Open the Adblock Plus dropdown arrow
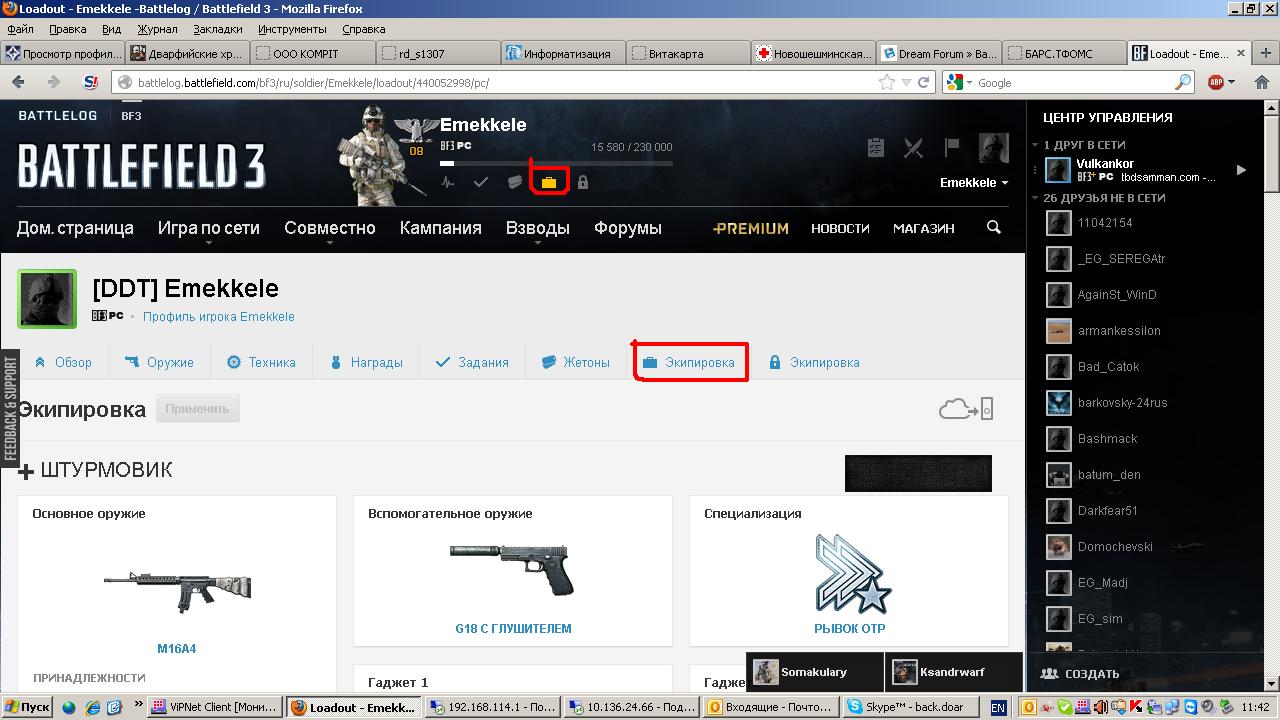Viewport: 1280px width, 720px height. pos(1232,82)
